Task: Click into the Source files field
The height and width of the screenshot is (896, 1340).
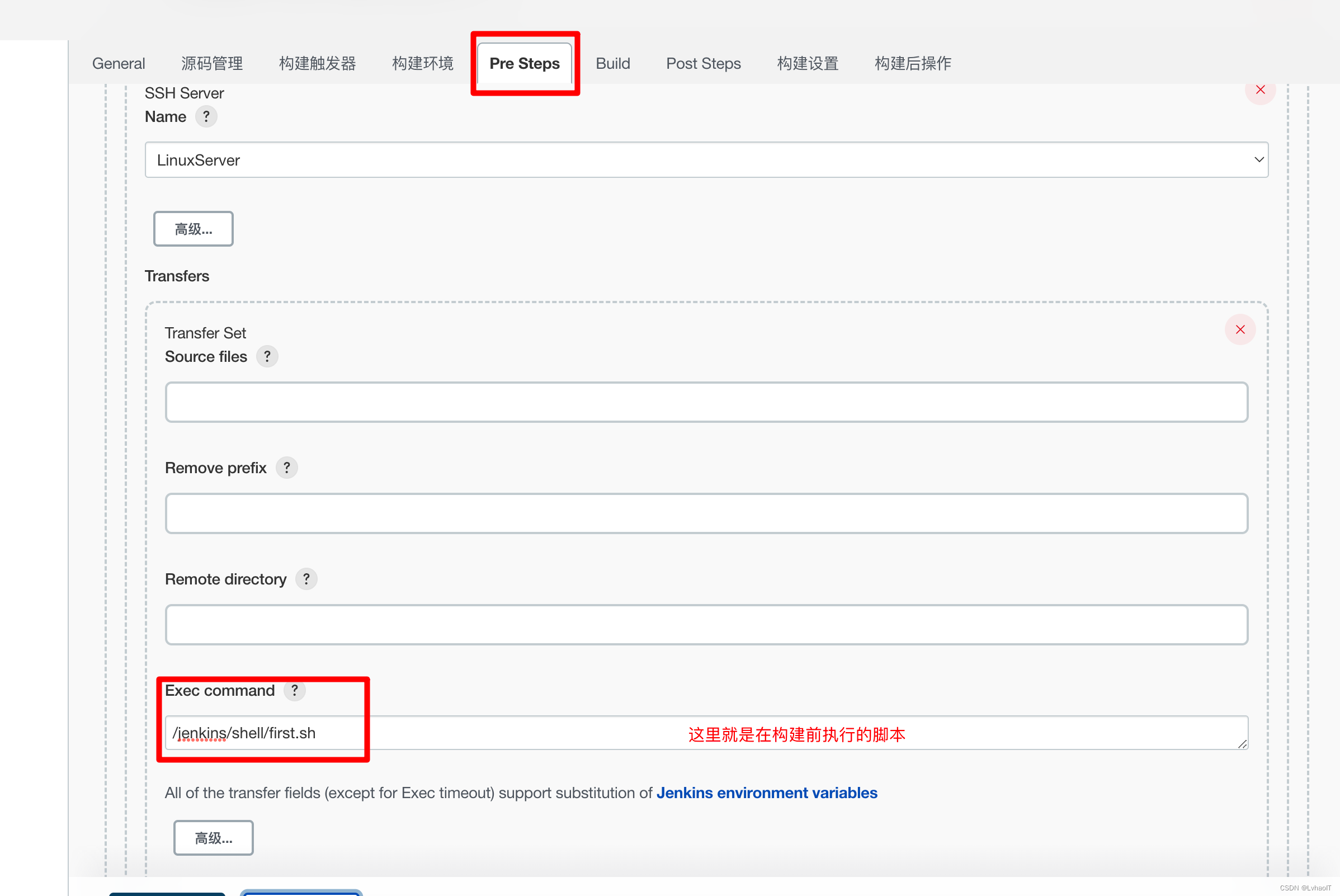Action: [706, 402]
